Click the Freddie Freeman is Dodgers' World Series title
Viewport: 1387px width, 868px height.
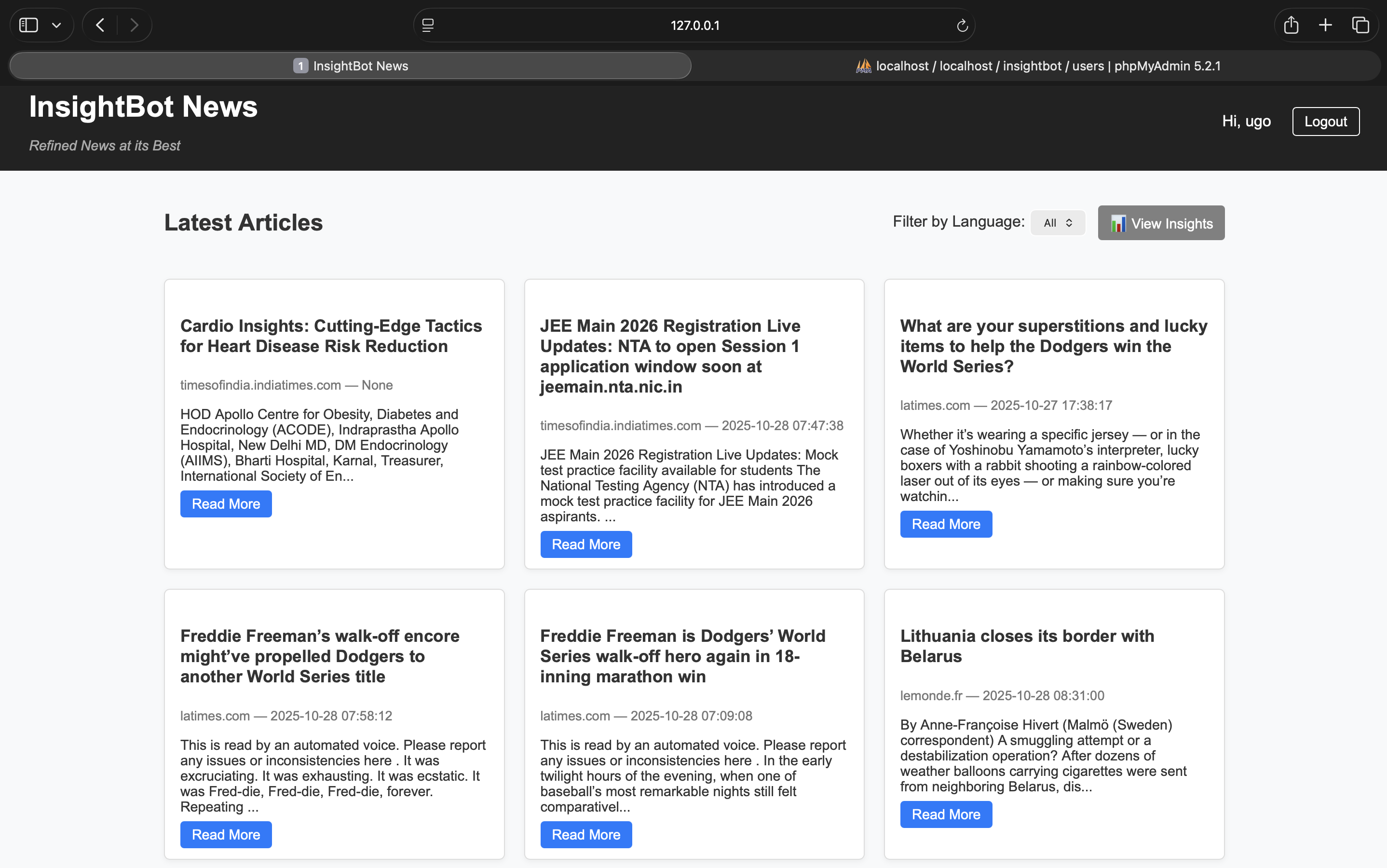682,656
